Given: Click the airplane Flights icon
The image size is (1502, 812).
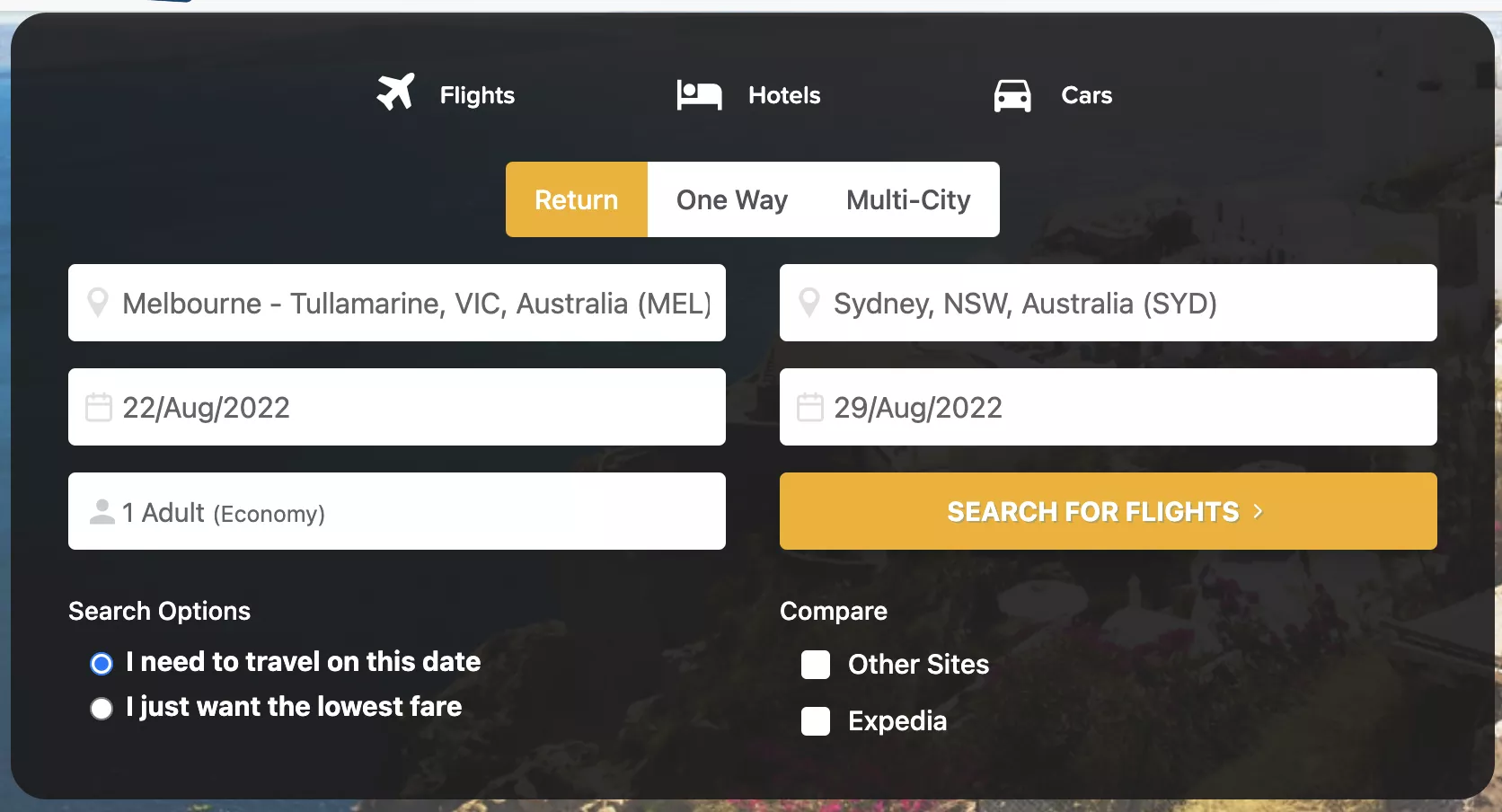Looking at the screenshot, I should click(x=395, y=93).
